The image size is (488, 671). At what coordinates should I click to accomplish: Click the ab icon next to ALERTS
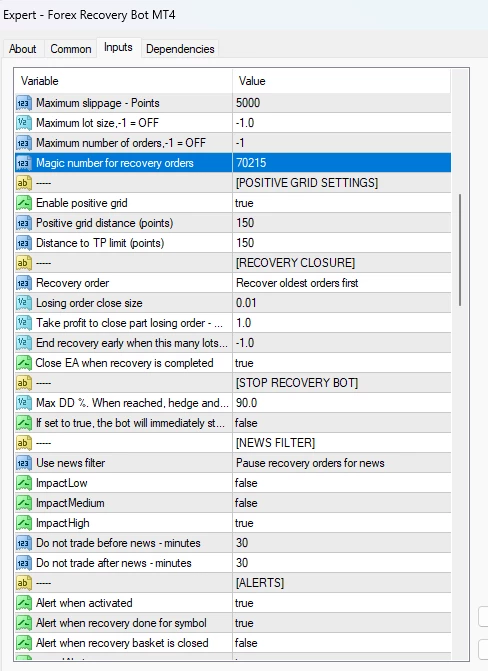[x=24, y=583]
